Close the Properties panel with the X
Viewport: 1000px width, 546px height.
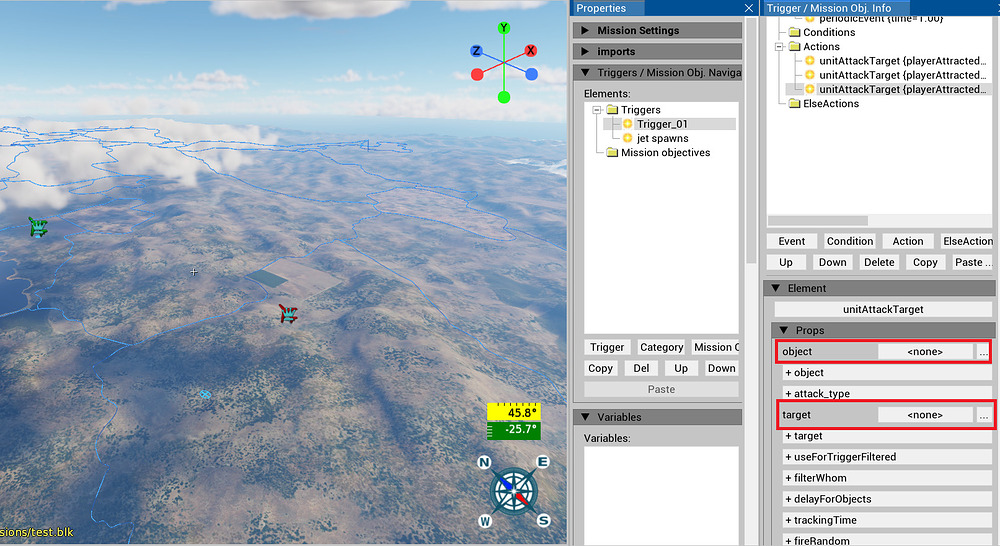(749, 8)
